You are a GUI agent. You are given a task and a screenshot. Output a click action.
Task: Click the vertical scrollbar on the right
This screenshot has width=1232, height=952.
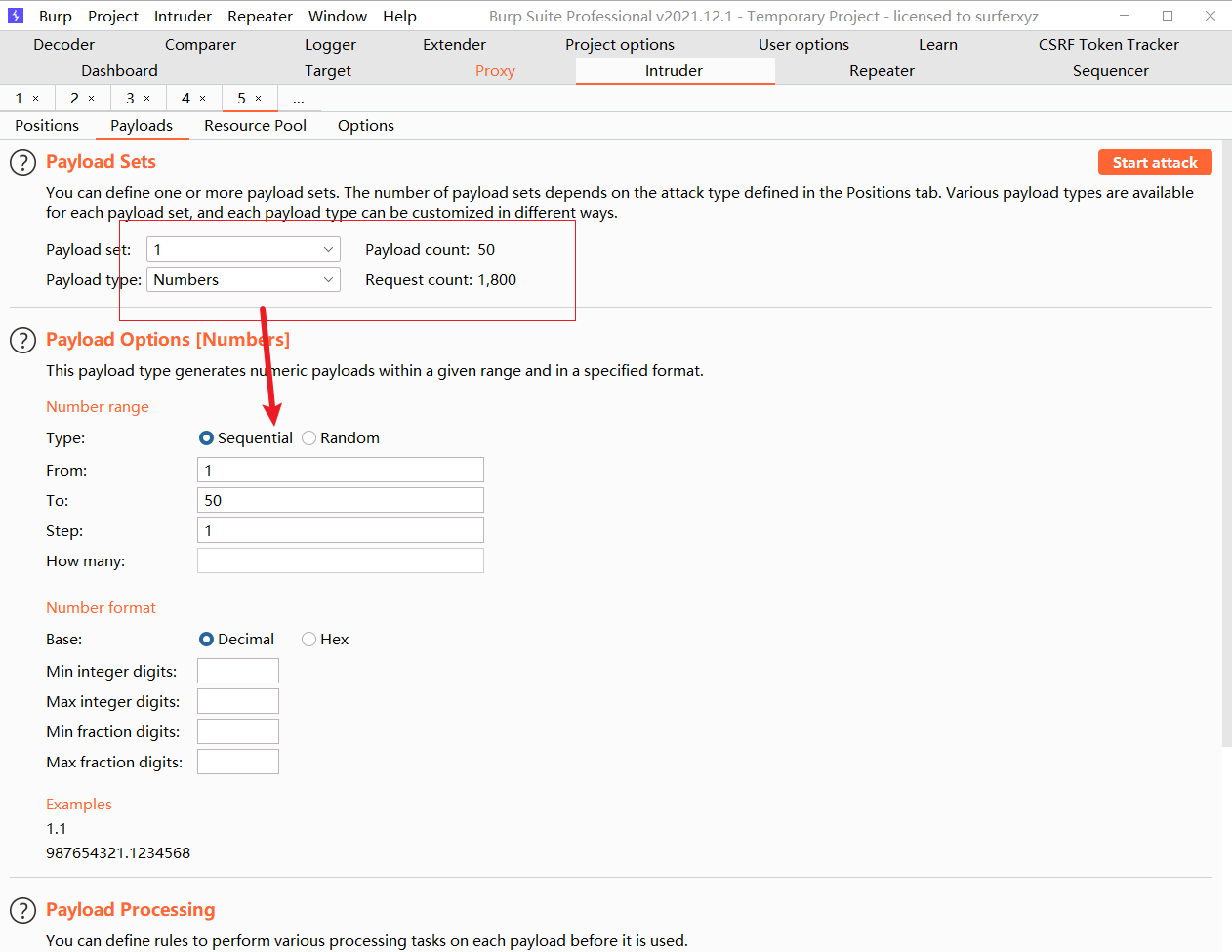(1226, 444)
